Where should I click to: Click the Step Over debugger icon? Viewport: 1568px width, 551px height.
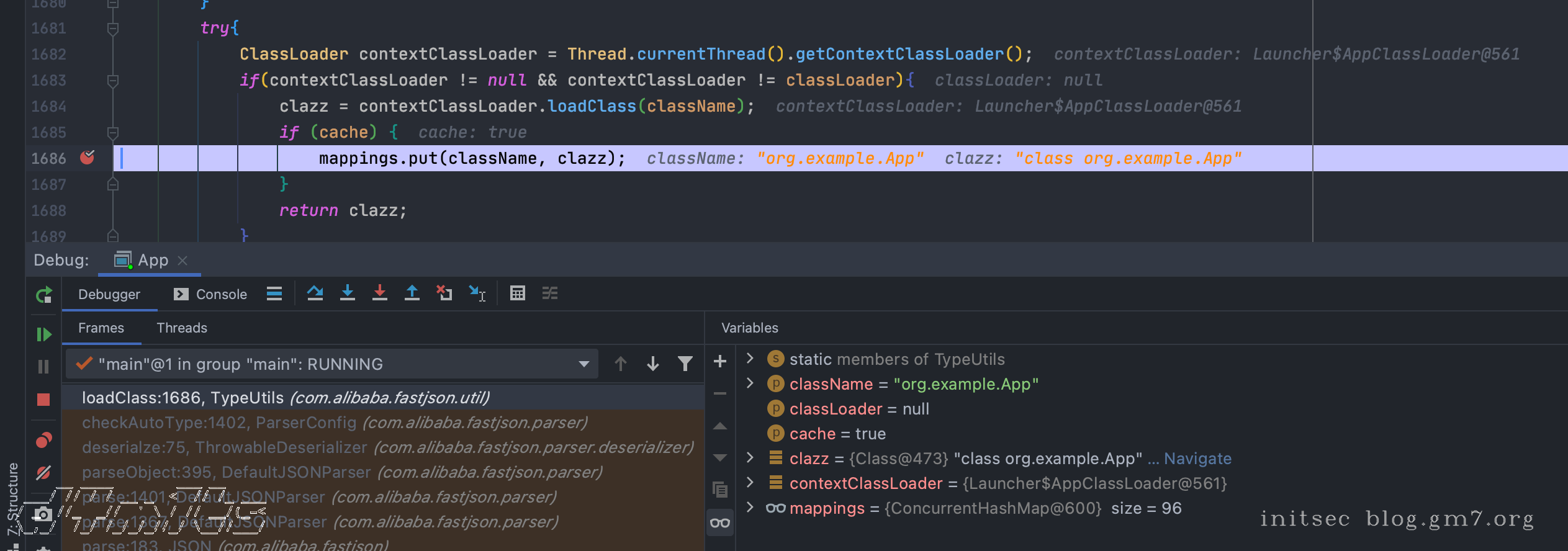315,293
